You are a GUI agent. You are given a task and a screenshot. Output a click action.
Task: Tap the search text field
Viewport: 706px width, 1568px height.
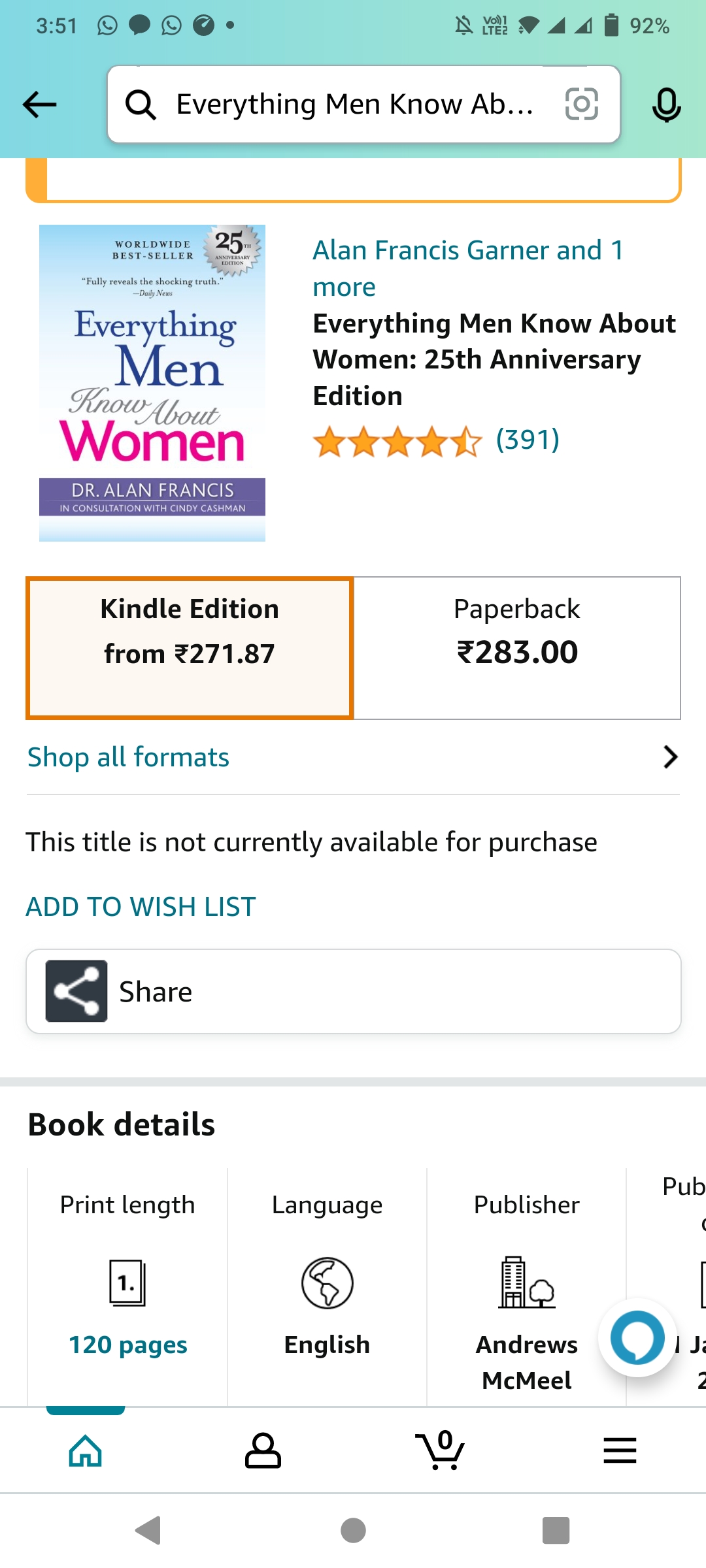pyautogui.click(x=355, y=105)
